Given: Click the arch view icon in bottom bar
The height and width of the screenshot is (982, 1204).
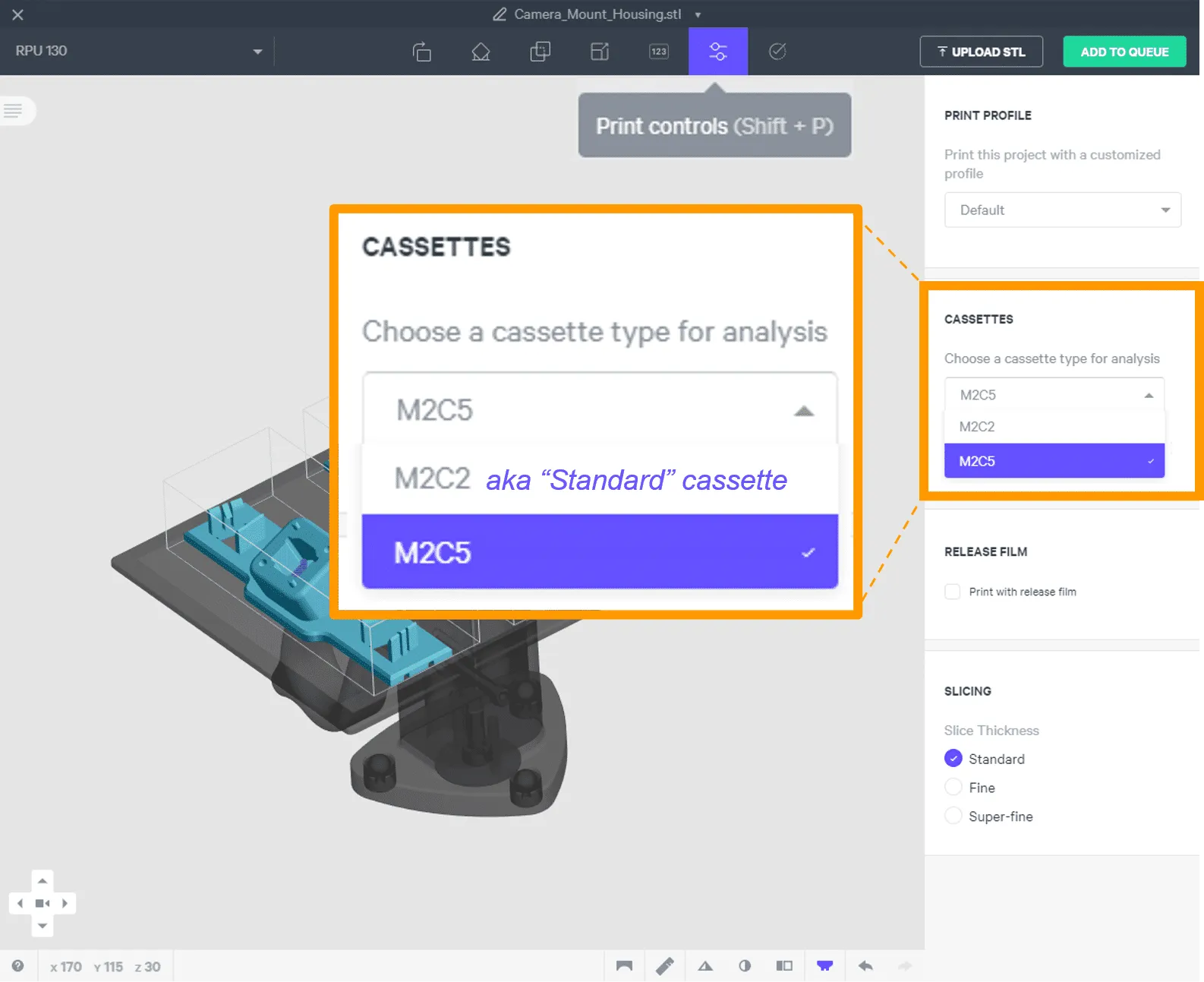Looking at the screenshot, I should [624, 966].
